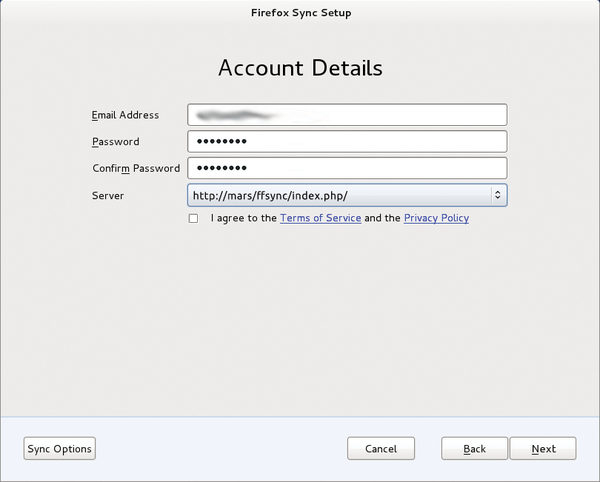600x482 pixels.
Task: Open the Privacy Policy link
Action: (437, 218)
